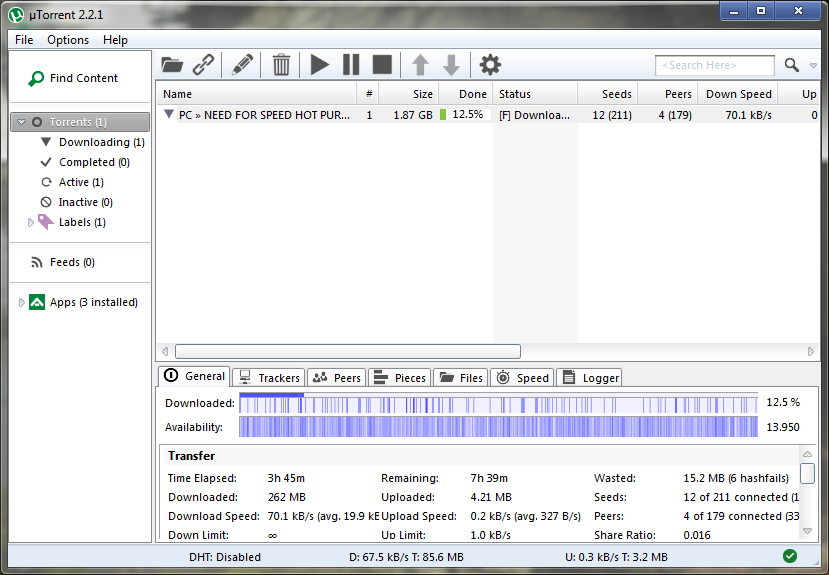The height and width of the screenshot is (575, 829).
Task: Click the µTorrent logo in the title bar
Action: 16,15
